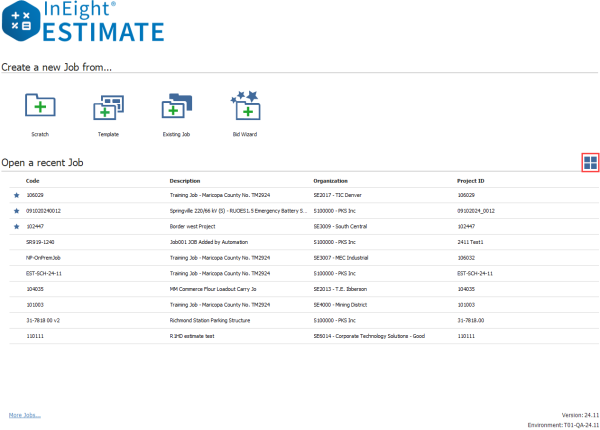
Task: Click organization SE3009 - South Central
Action: coord(340,226)
